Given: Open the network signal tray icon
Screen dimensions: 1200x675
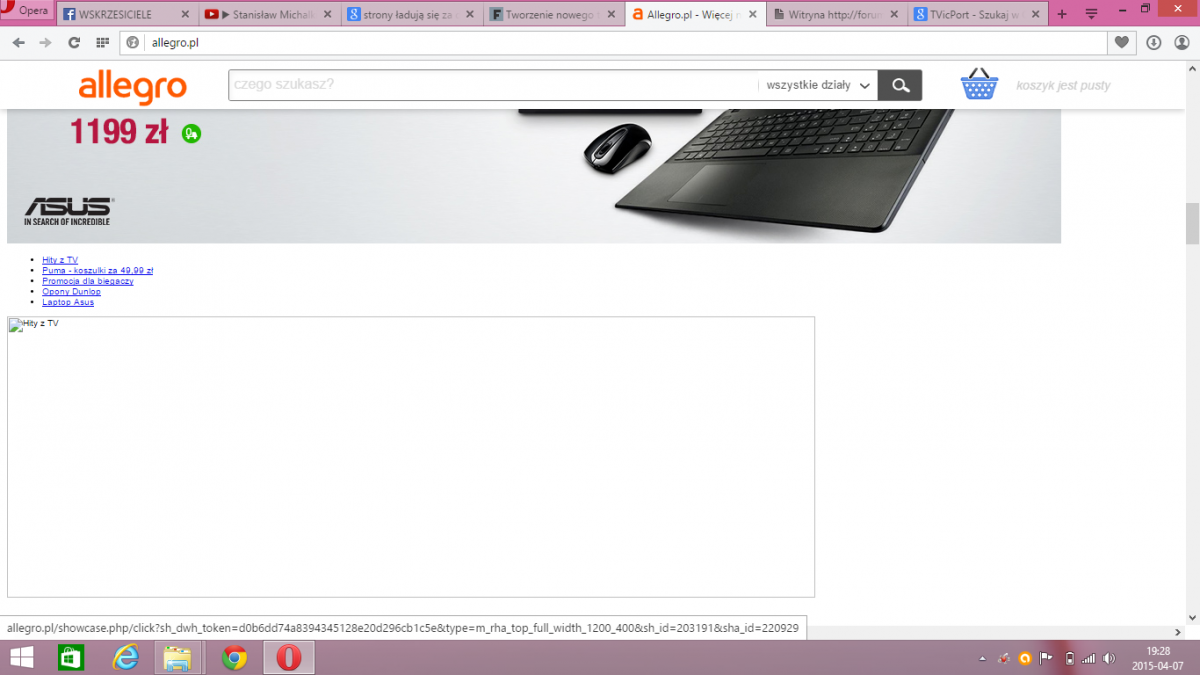Looking at the screenshot, I should click(x=1089, y=658).
